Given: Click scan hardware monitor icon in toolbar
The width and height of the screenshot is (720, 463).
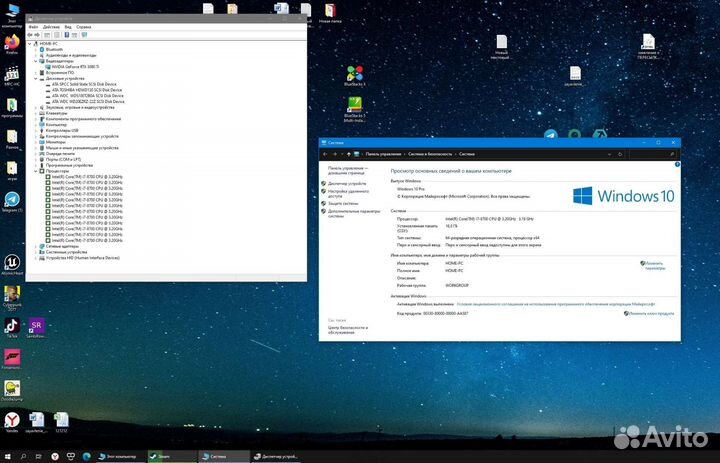Looking at the screenshot, I should coord(84,35).
